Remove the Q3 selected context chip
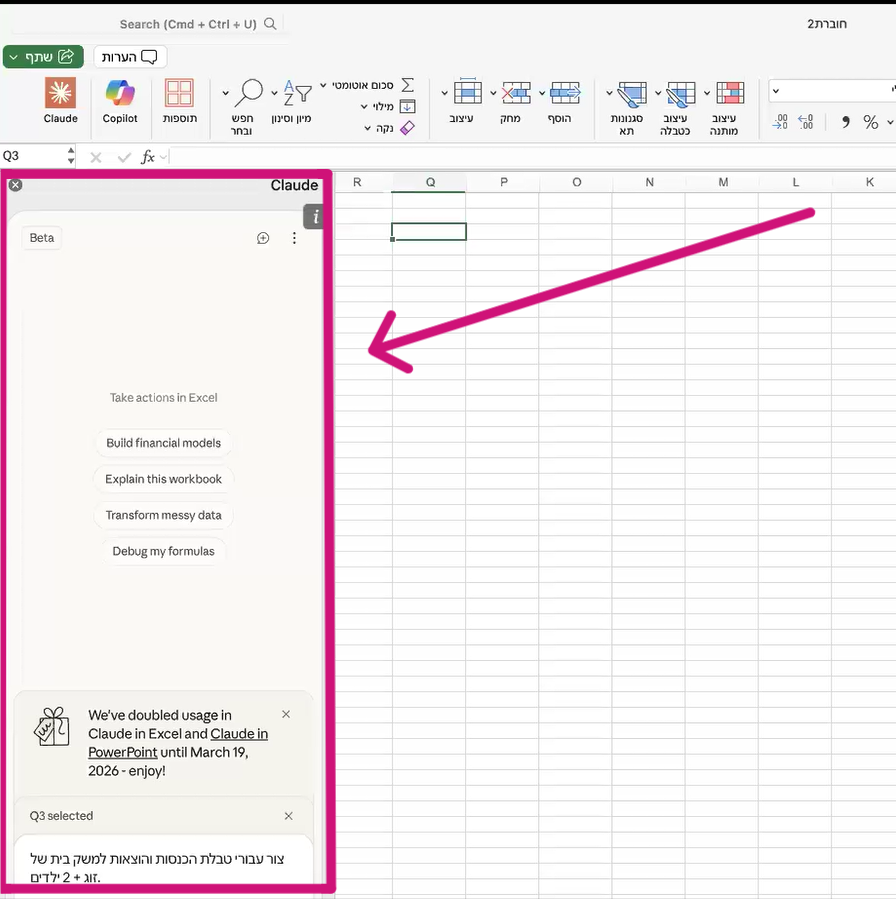 tap(288, 816)
